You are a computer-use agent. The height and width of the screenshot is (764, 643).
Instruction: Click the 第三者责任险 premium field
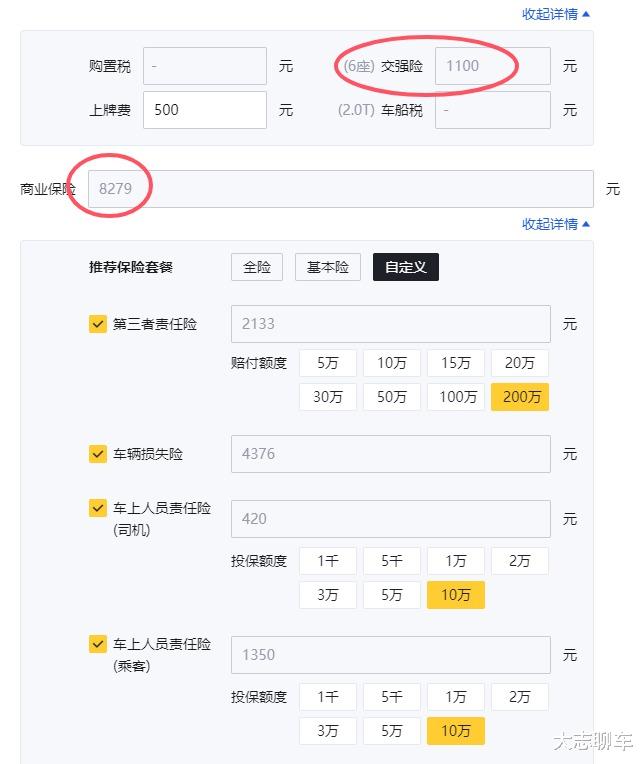390,324
